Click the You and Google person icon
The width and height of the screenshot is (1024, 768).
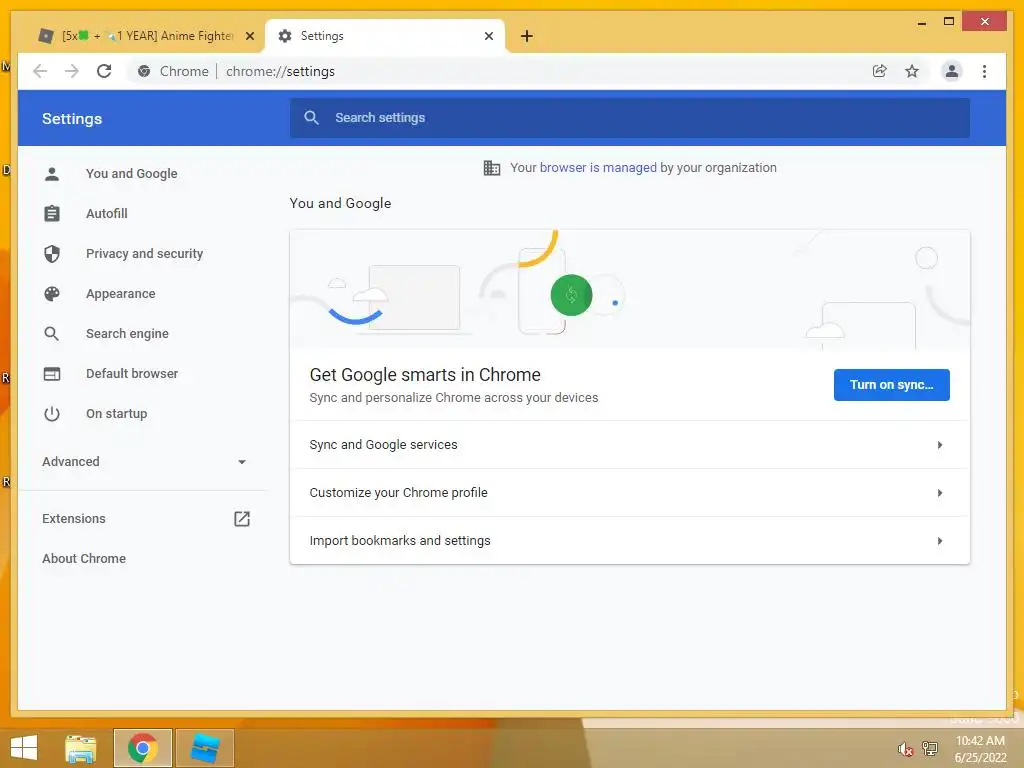[x=52, y=174]
